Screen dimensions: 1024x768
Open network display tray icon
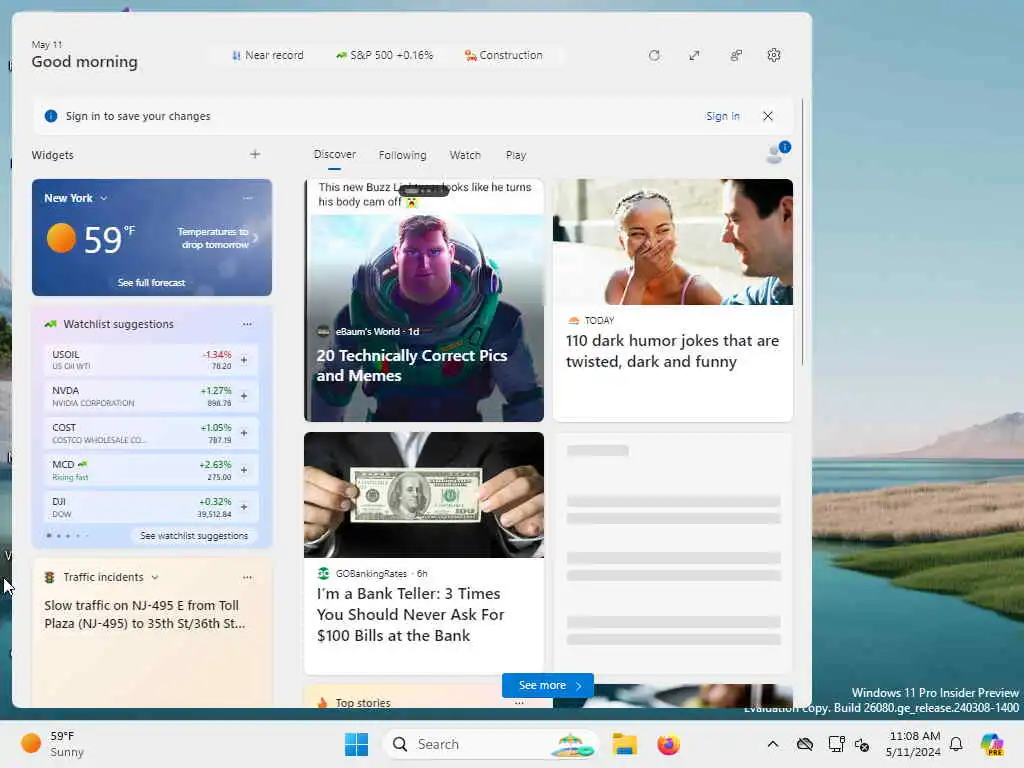coord(836,744)
